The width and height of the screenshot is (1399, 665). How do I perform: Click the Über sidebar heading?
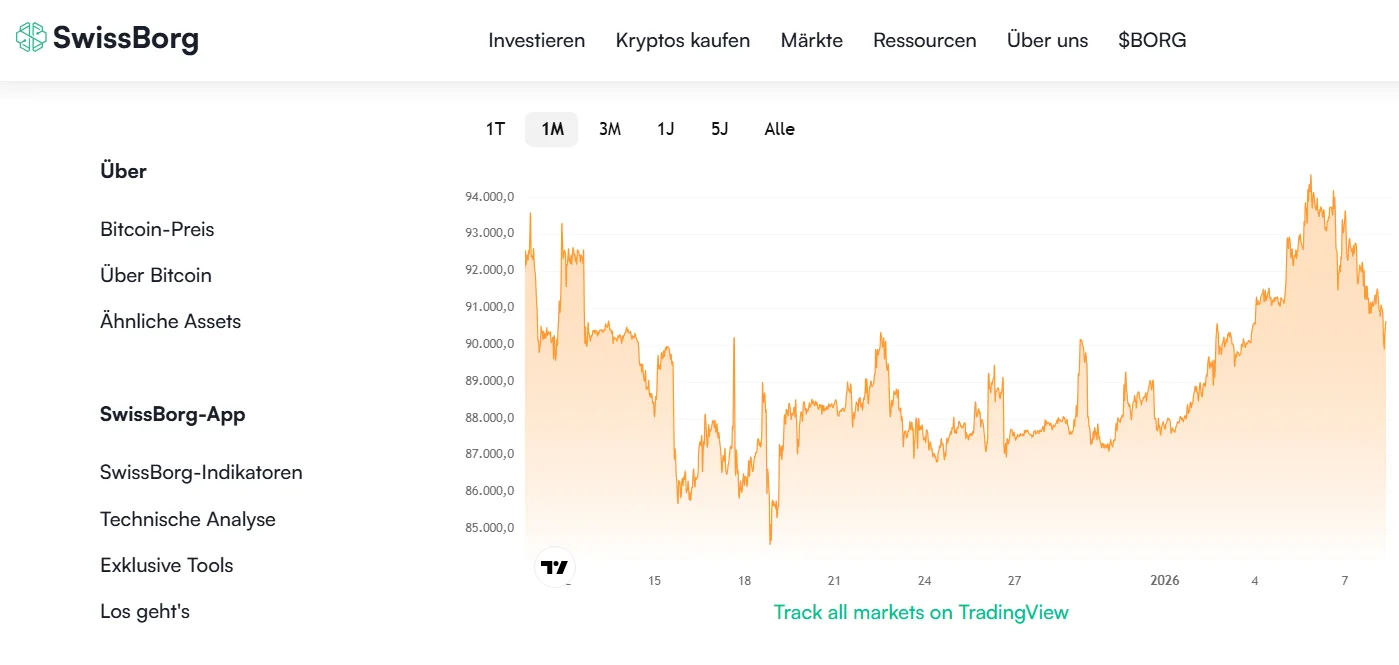click(124, 171)
